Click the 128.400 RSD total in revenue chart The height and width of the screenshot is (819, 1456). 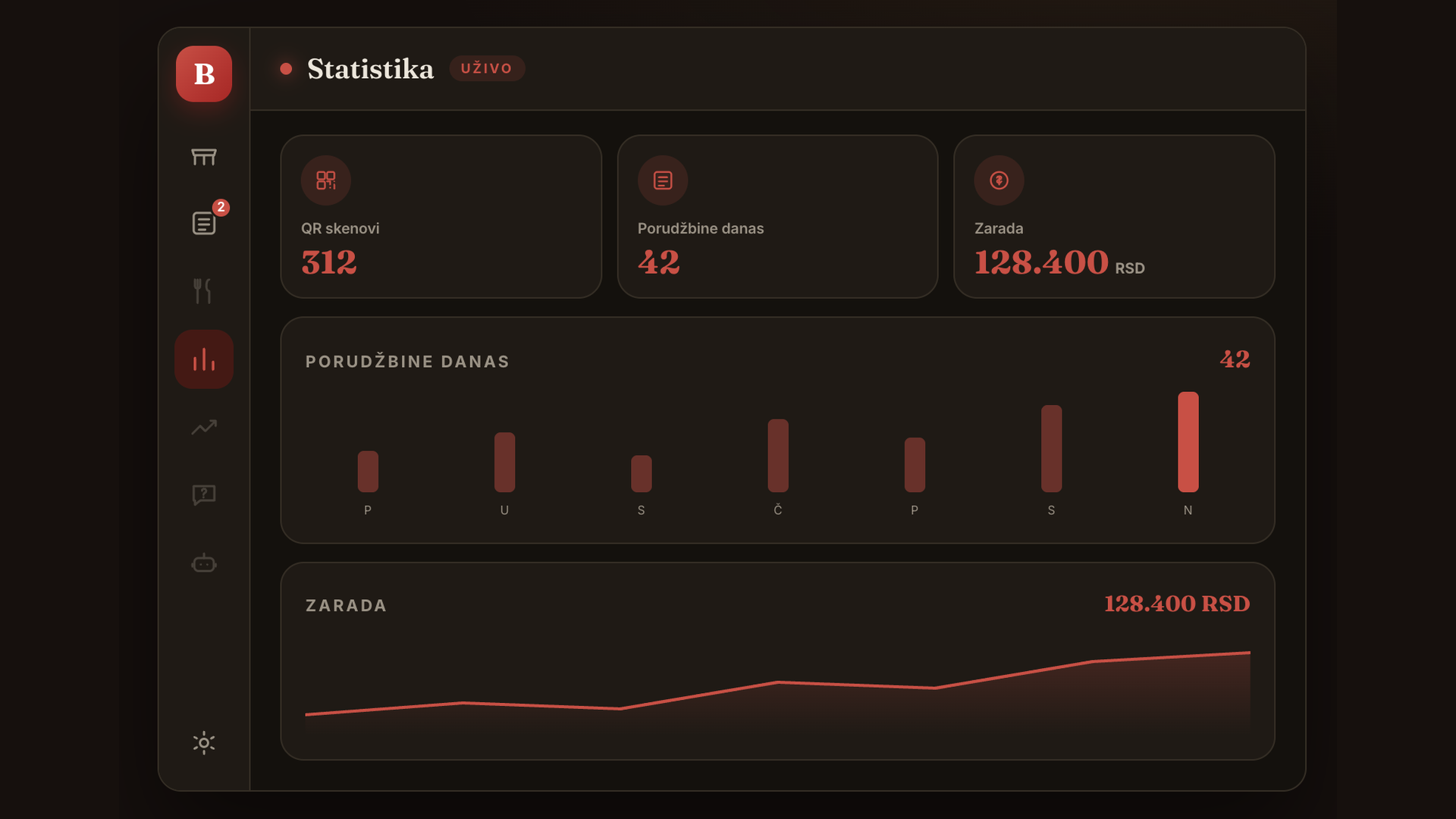(x=1177, y=604)
